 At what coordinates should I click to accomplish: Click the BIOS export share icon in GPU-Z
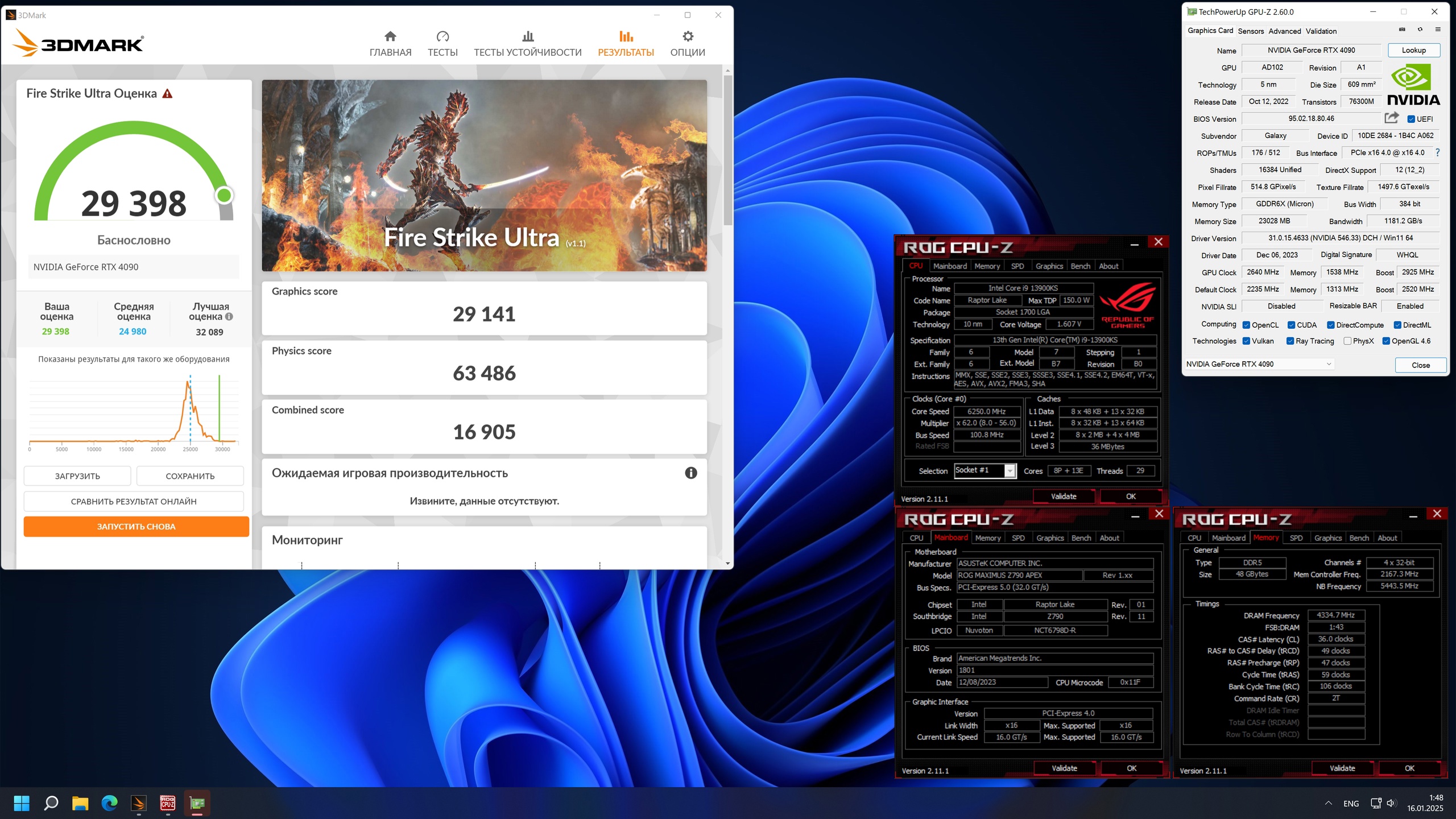coord(1391,118)
